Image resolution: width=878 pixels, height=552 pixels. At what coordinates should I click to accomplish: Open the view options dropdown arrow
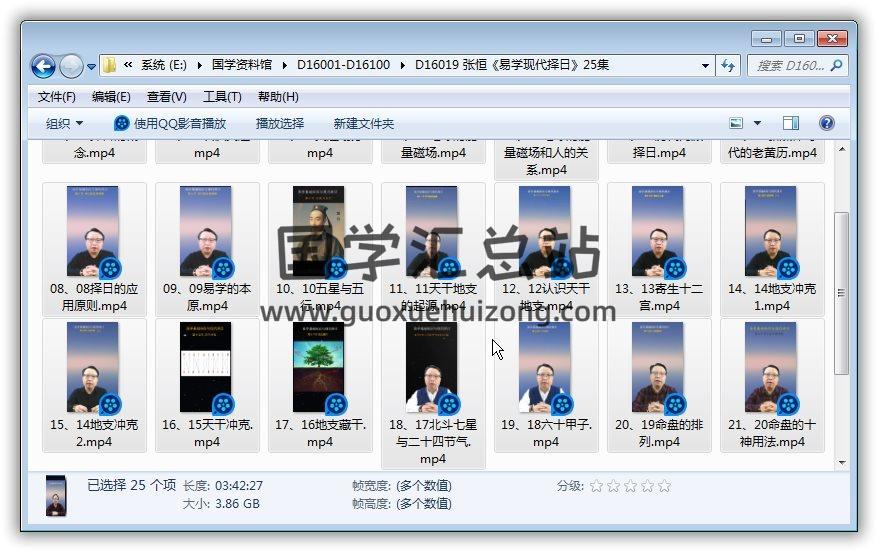(x=757, y=123)
